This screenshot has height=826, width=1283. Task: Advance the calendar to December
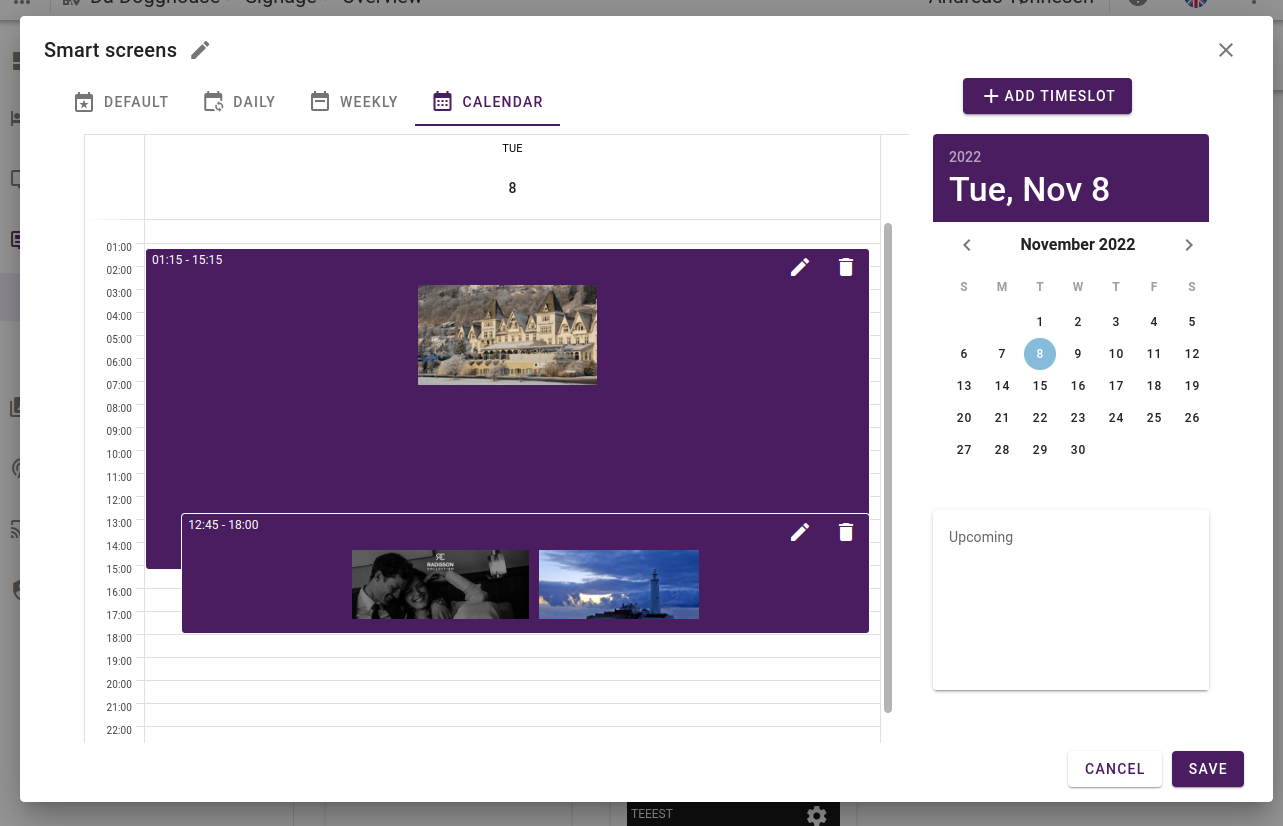click(1189, 244)
